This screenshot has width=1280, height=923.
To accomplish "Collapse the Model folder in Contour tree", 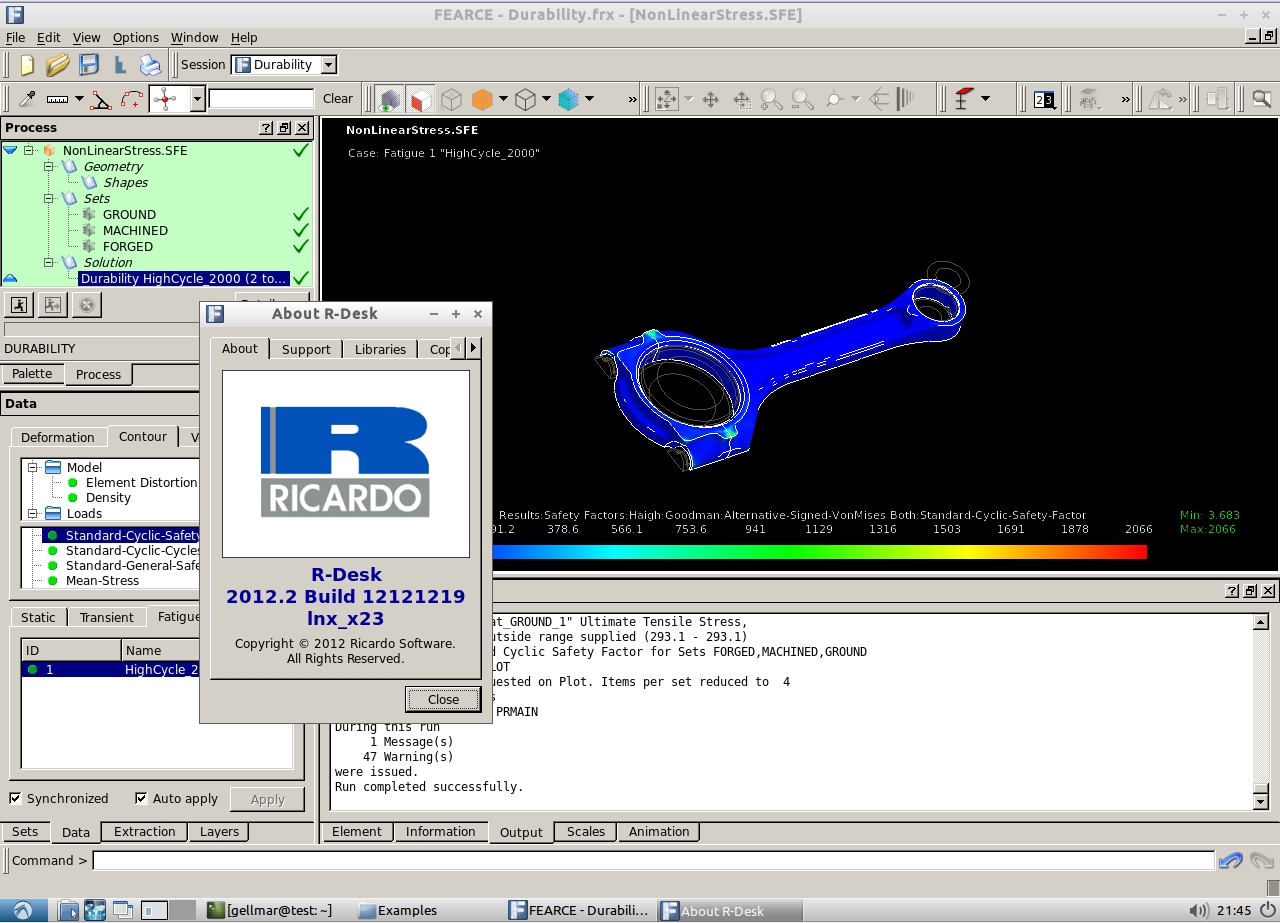I will [x=32, y=467].
